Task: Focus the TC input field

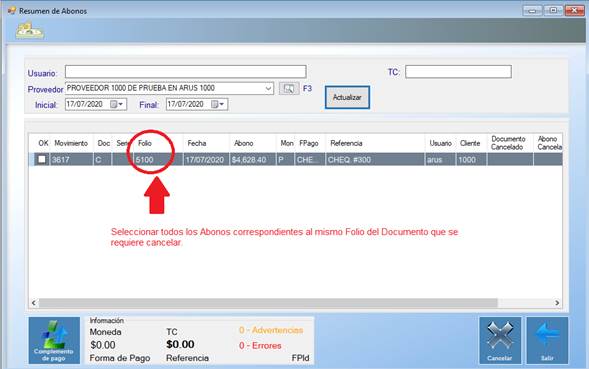Action: (x=458, y=71)
